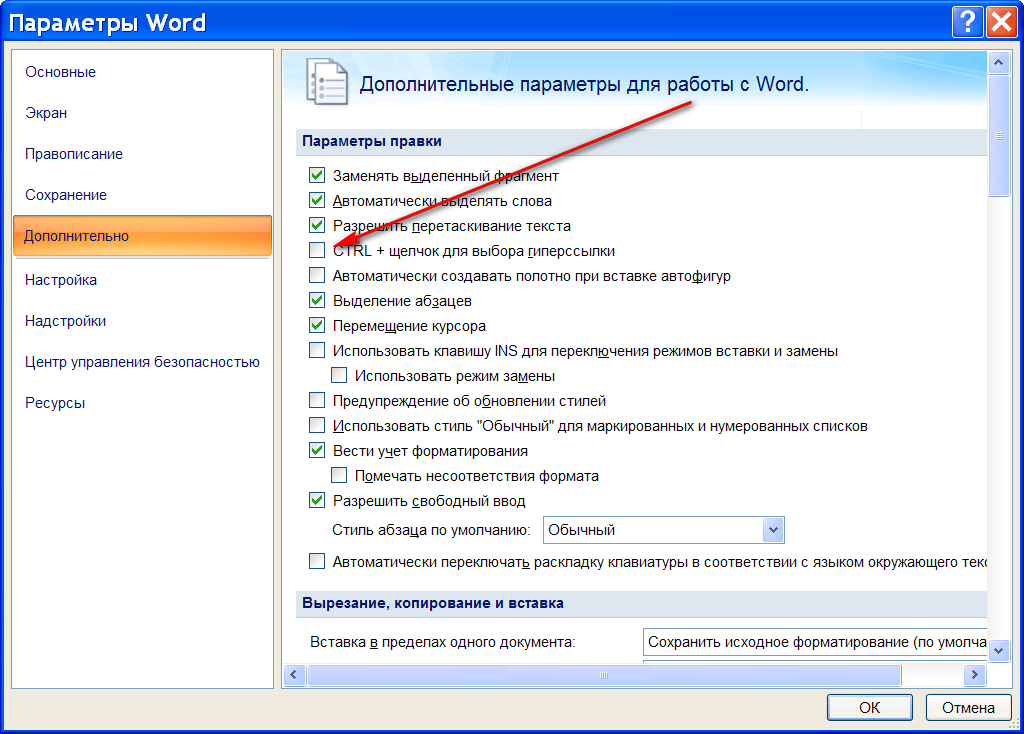The image size is (1024, 734).
Task: Click the help question mark icon
Action: 967,21
